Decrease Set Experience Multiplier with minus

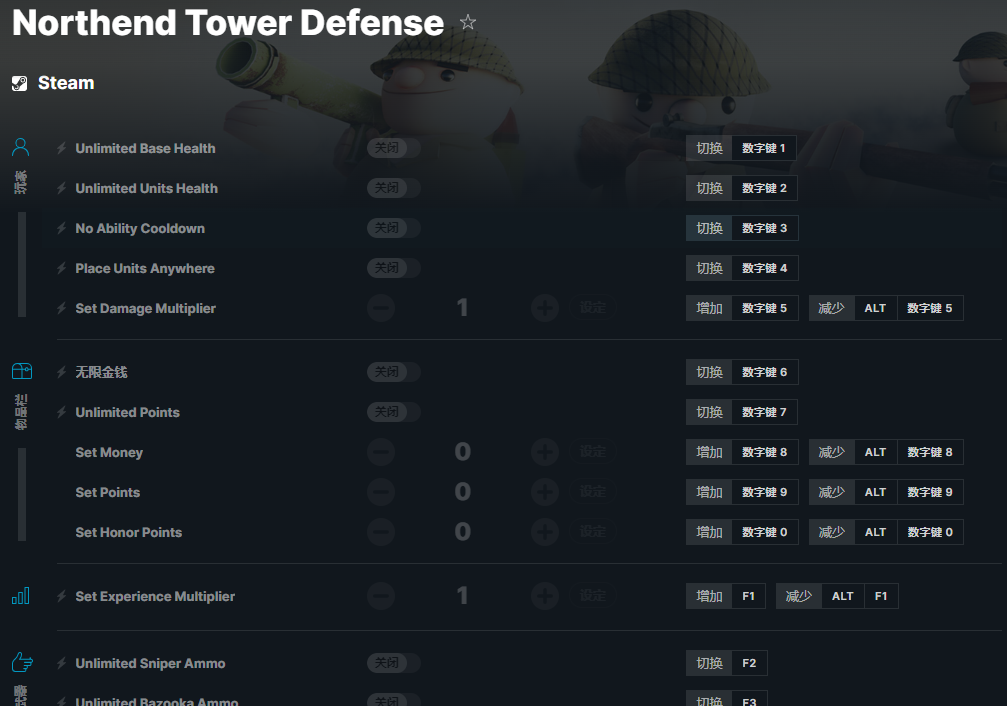[381, 596]
